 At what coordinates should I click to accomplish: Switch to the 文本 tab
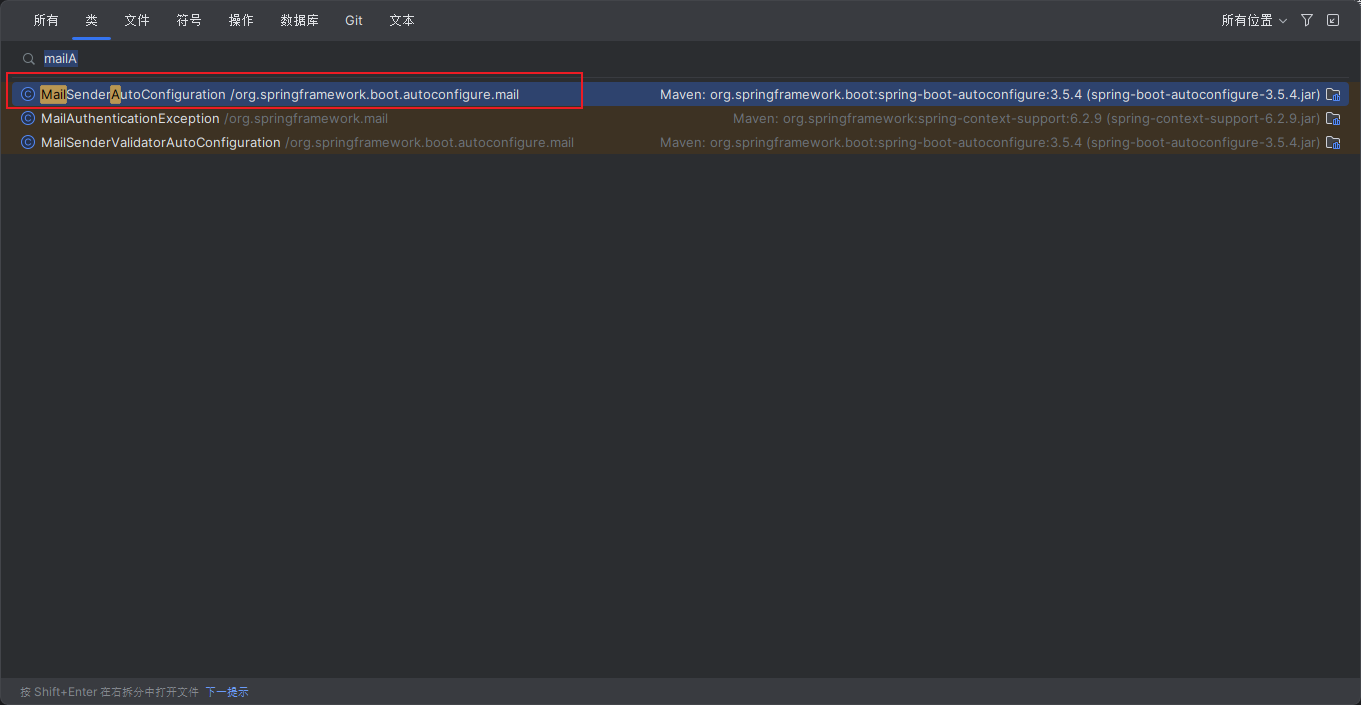pyautogui.click(x=402, y=20)
